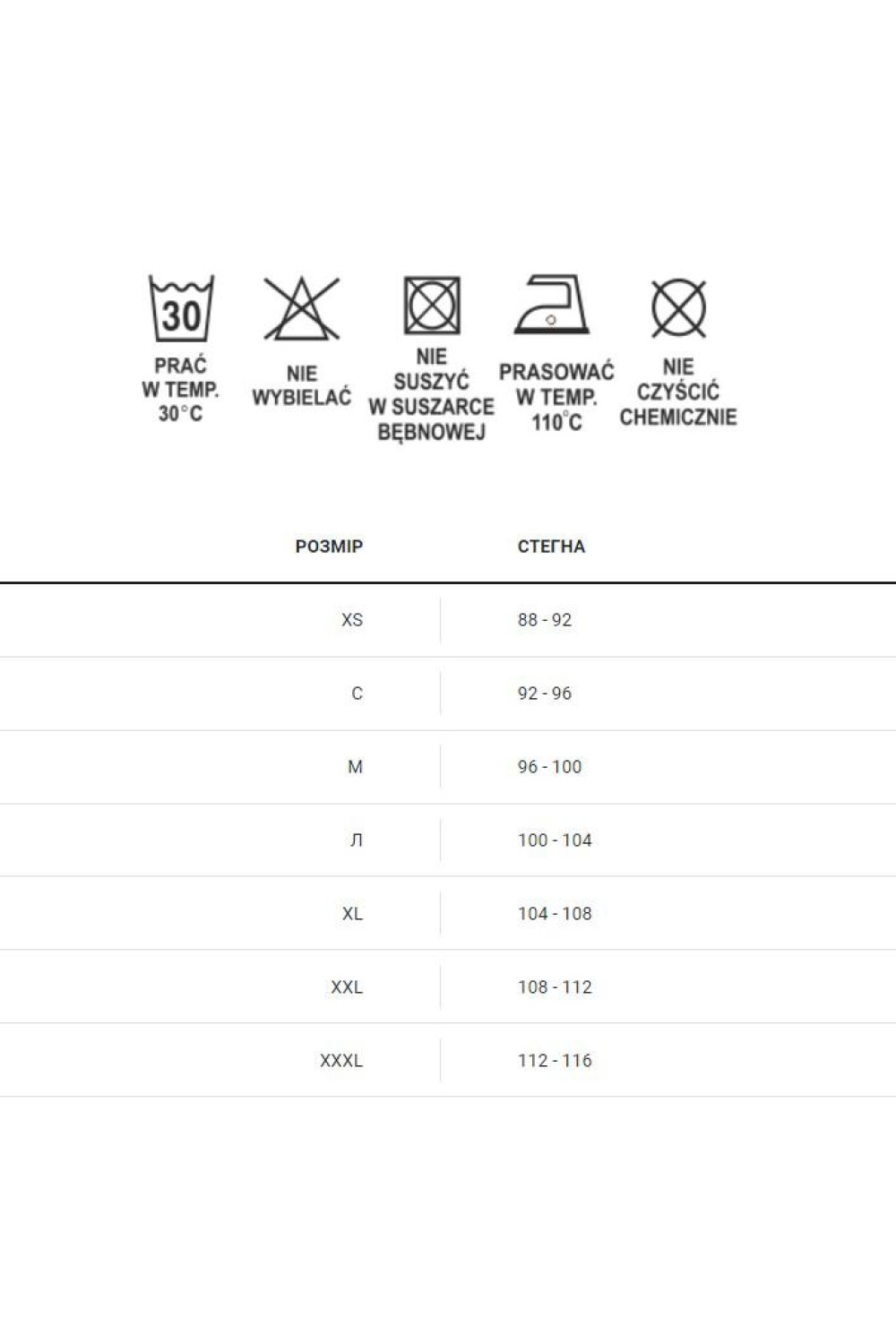Screen dimensions: 896x1344
Task: Click the PRASOWAĆ W TEMP. 110°C caption
Action: pos(556,397)
